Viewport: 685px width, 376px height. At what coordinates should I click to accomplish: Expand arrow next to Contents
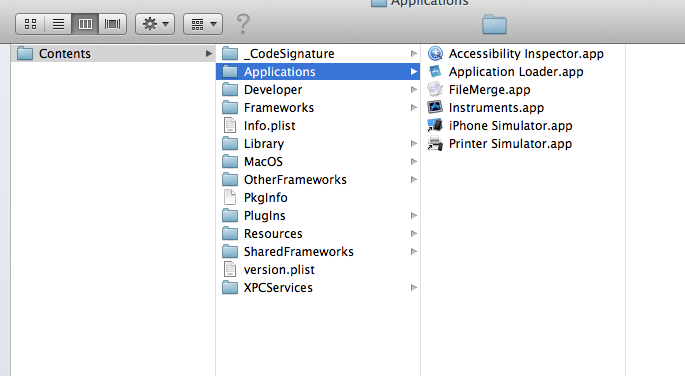click(x=209, y=53)
